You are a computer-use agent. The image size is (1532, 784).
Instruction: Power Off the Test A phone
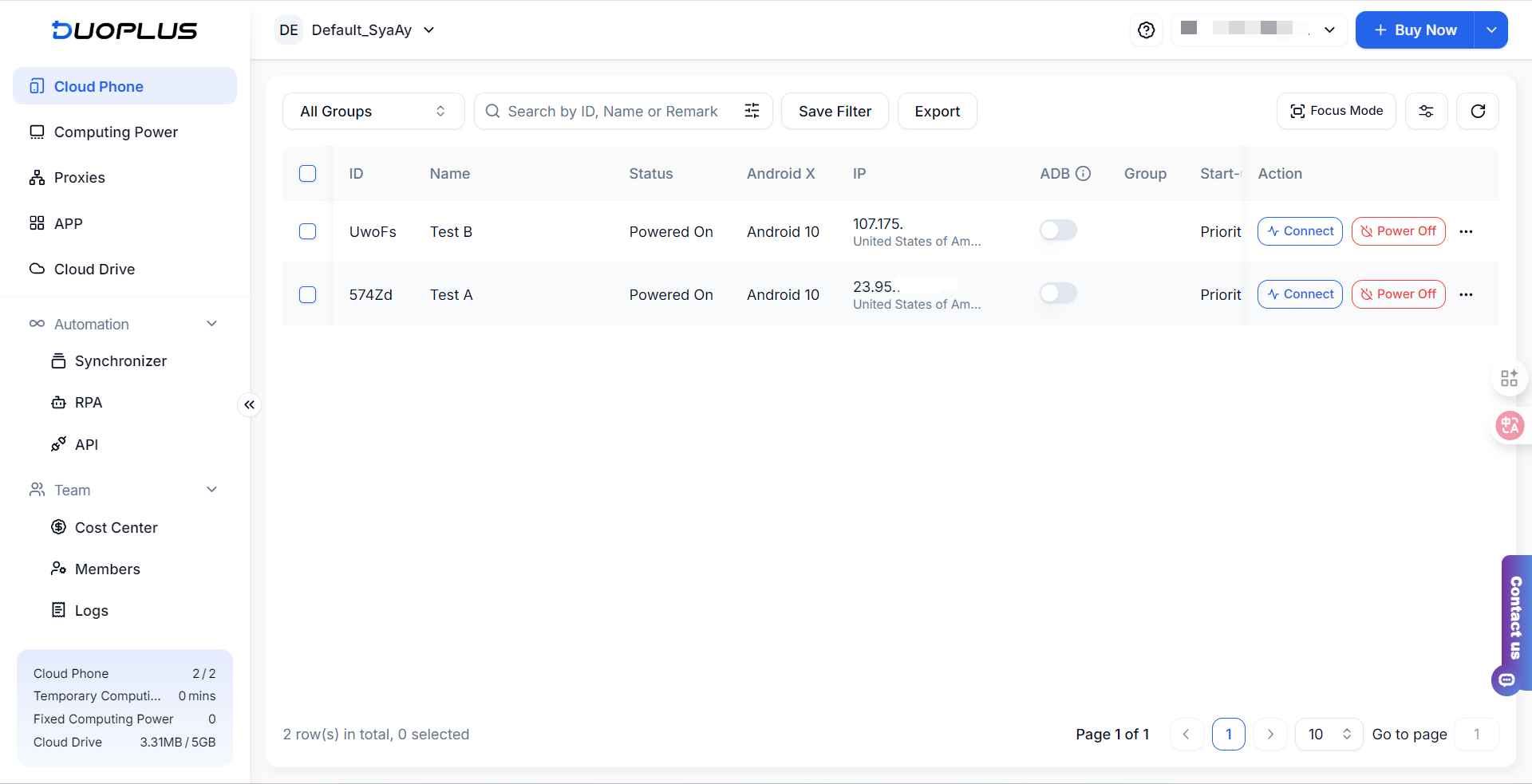coord(1398,294)
